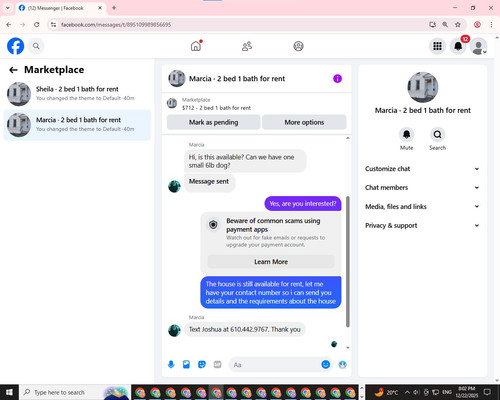
Task: Click Marcia's avatar beside Text Joshua message
Action: pyautogui.click(x=174, y=330)
